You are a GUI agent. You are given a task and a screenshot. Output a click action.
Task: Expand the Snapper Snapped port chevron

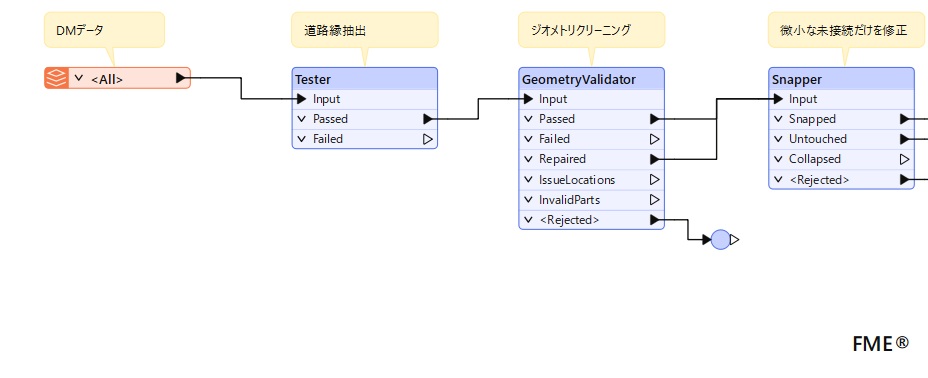(x=778, y=119)
